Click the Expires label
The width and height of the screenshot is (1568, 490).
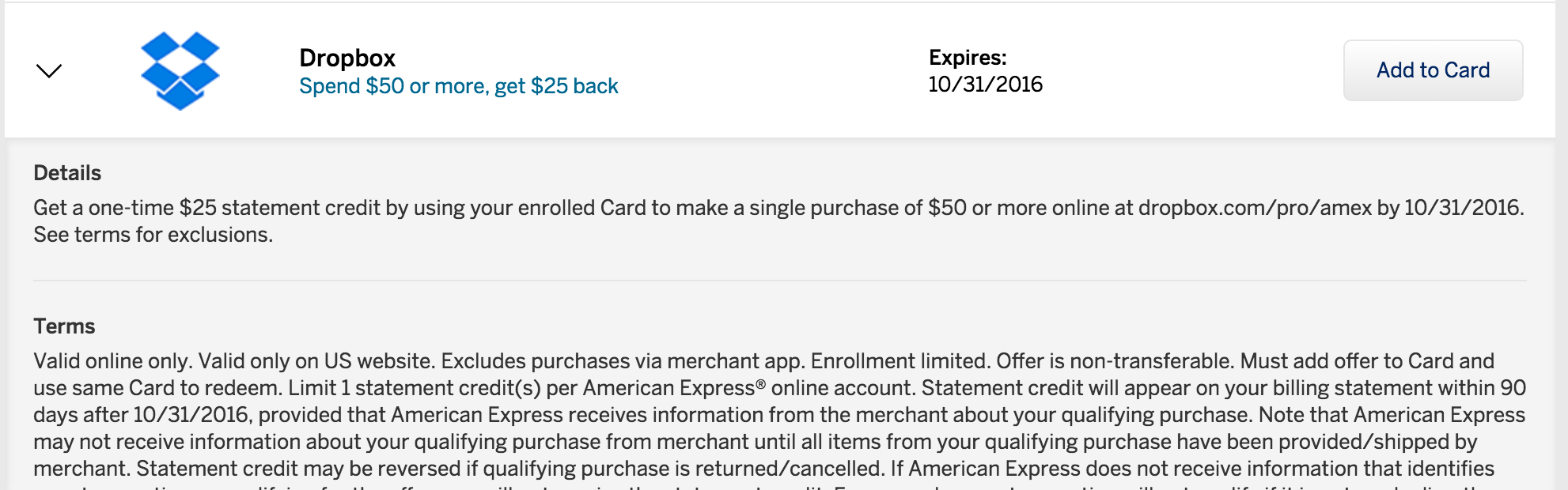(x=967, y=58)
